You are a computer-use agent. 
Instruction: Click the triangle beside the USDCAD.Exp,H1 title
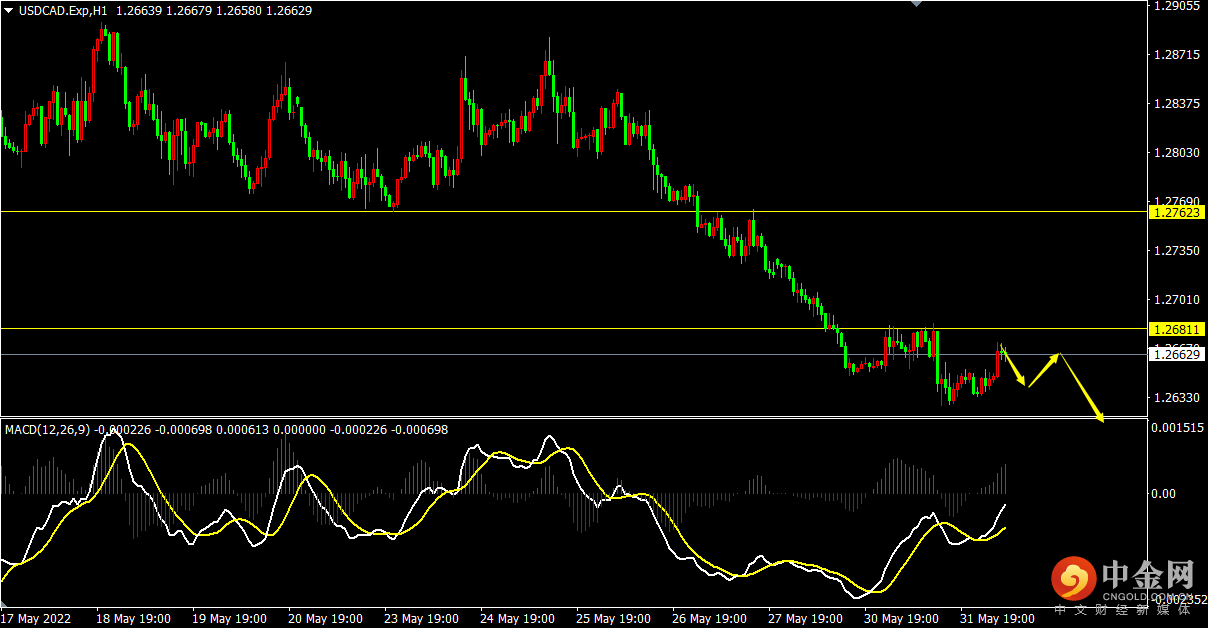click(x=9, y=11)
